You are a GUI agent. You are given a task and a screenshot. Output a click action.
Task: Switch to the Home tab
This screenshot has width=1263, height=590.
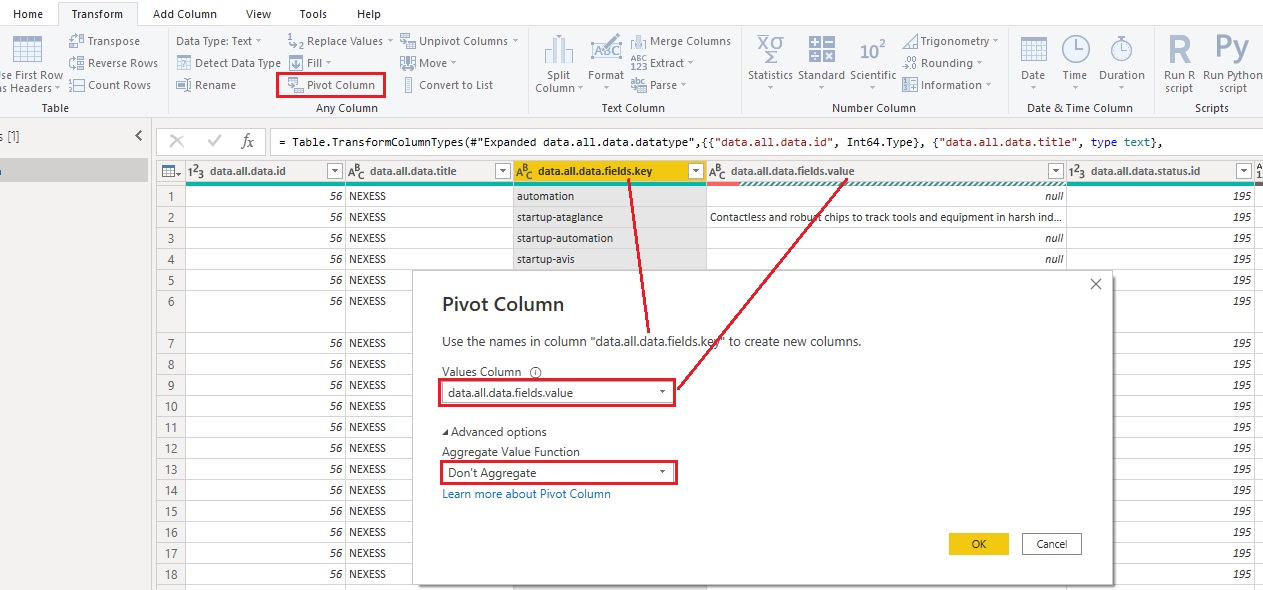28,14
